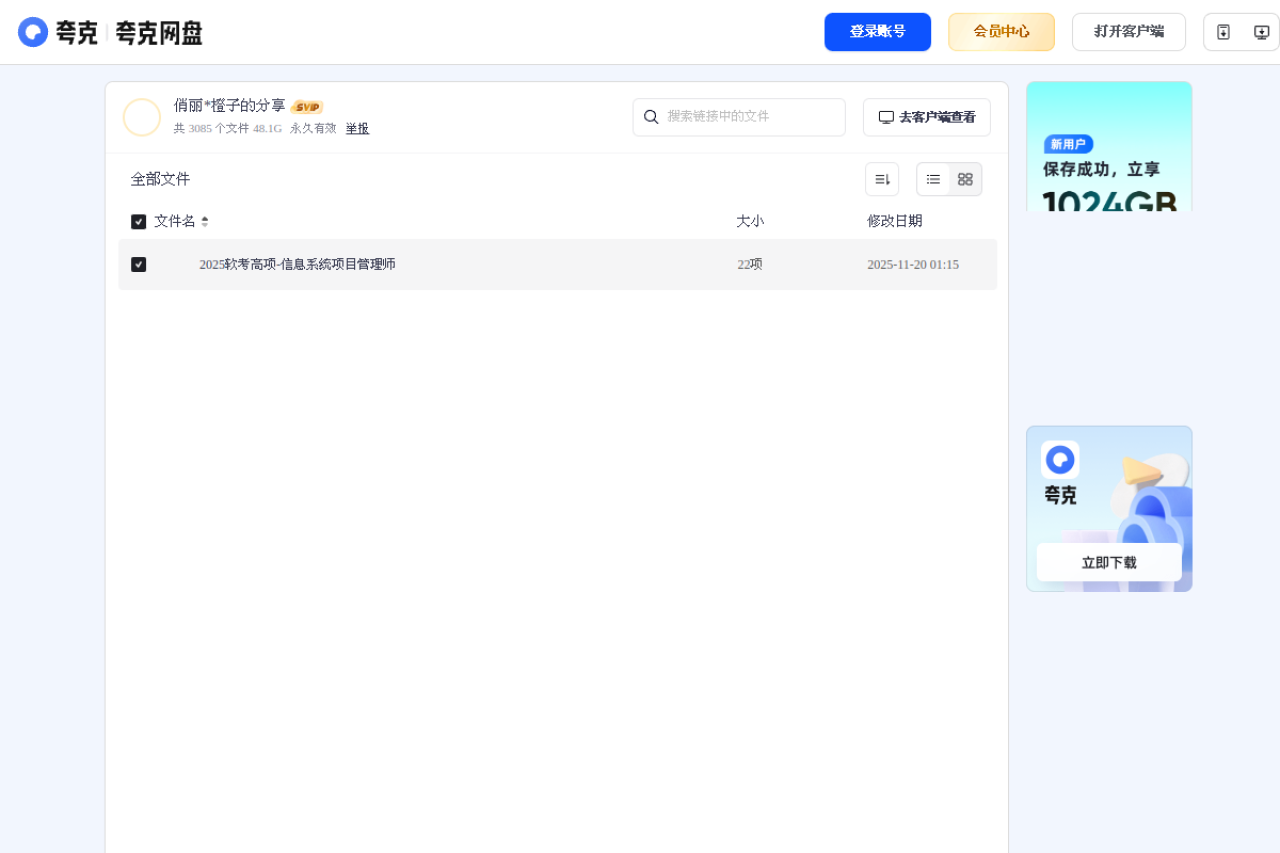The height and width of the screenshot is (853, 1280).
Task: Click the sharer's avatar circle
Action: click(142, 117)
